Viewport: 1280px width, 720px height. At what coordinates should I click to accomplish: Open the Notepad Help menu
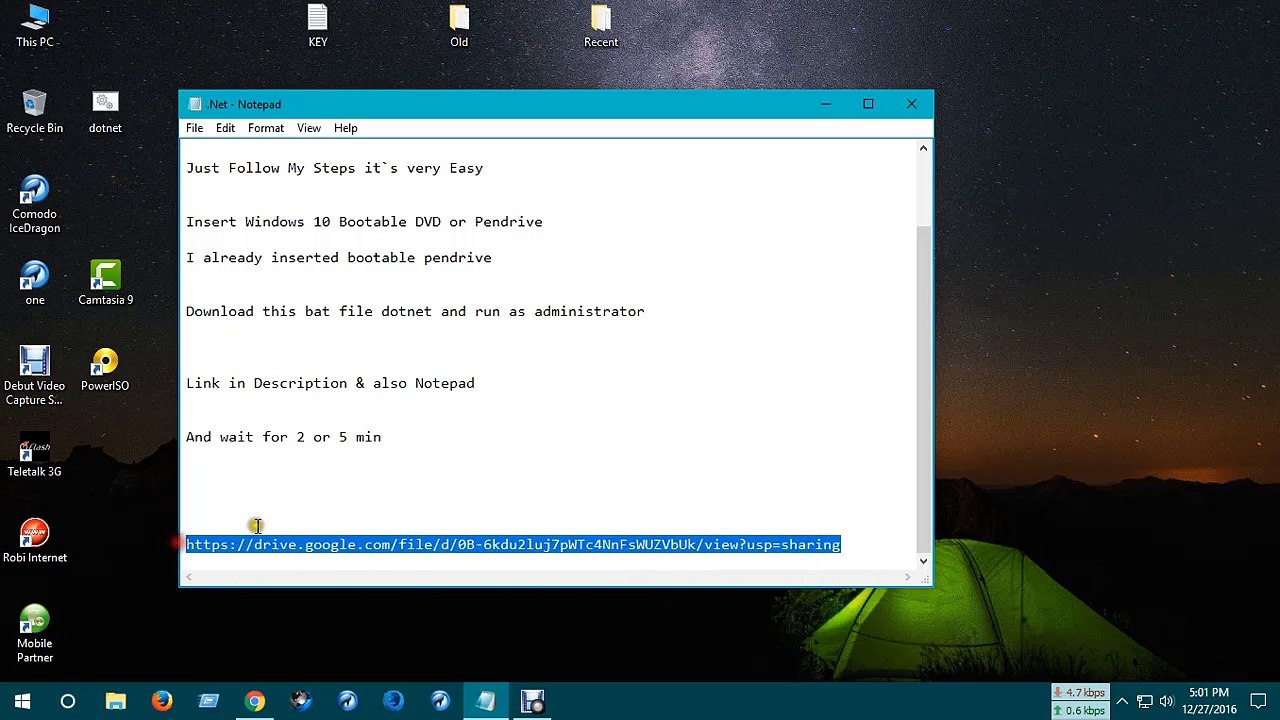point(345,128)
